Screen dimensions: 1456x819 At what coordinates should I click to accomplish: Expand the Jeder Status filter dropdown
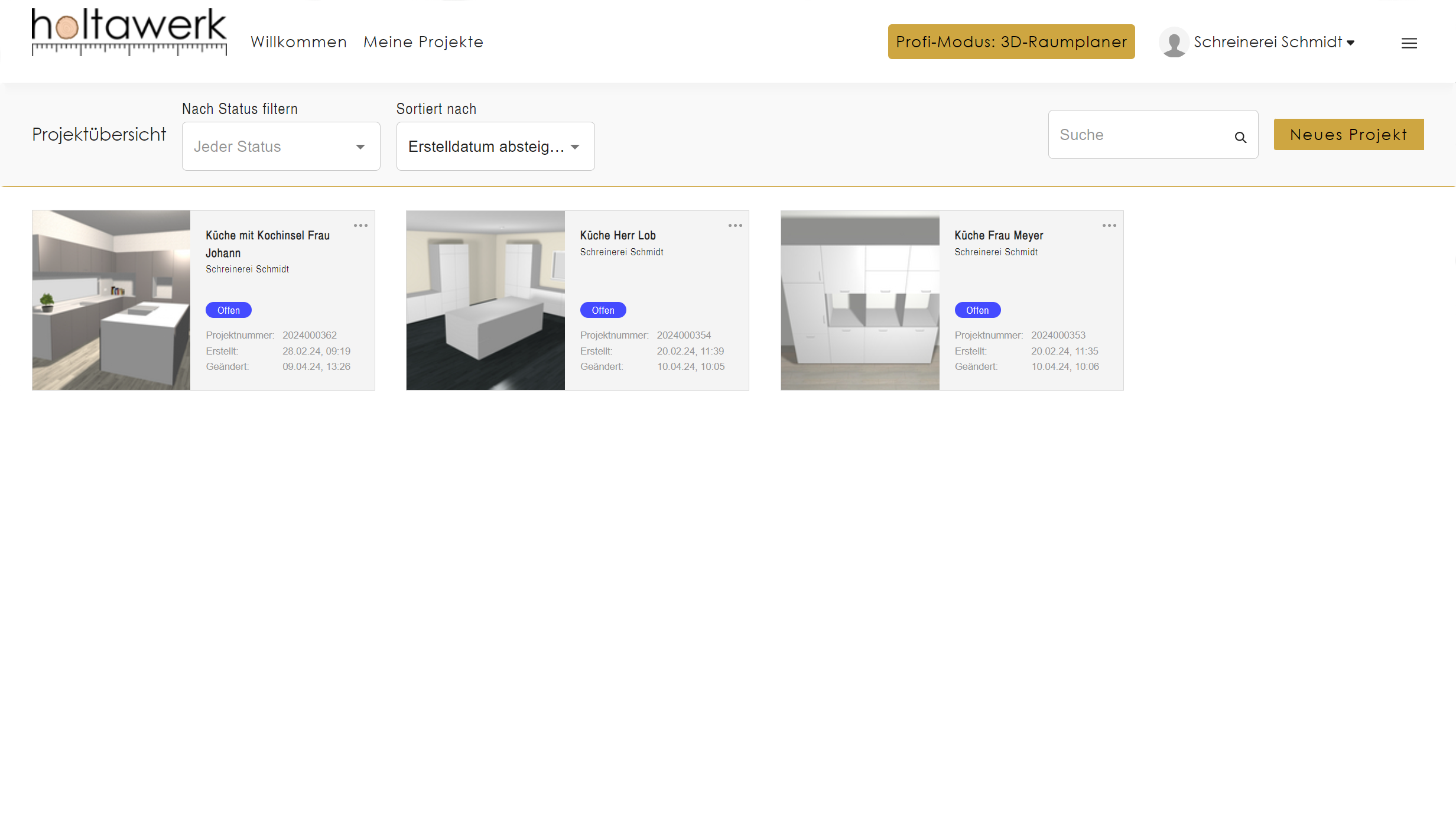[x=281, y=147]
